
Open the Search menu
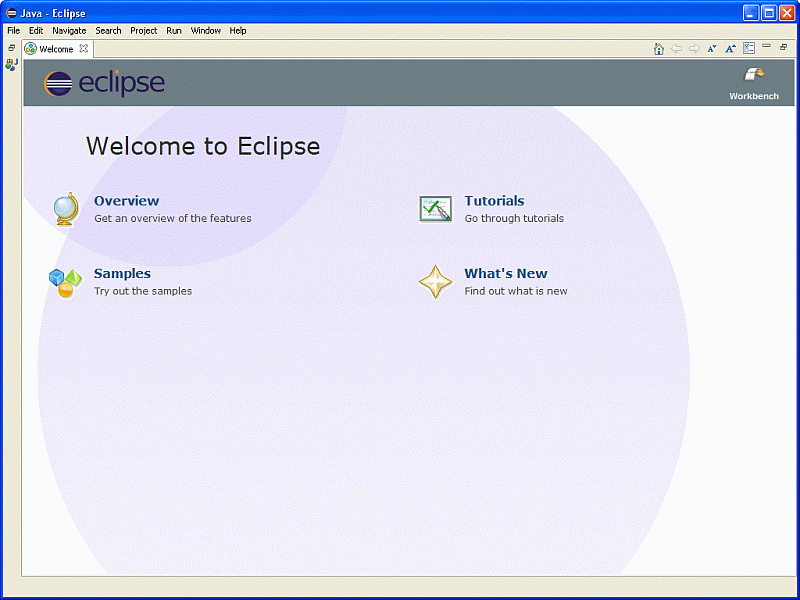pyautogui.click(x=109, y=31)
